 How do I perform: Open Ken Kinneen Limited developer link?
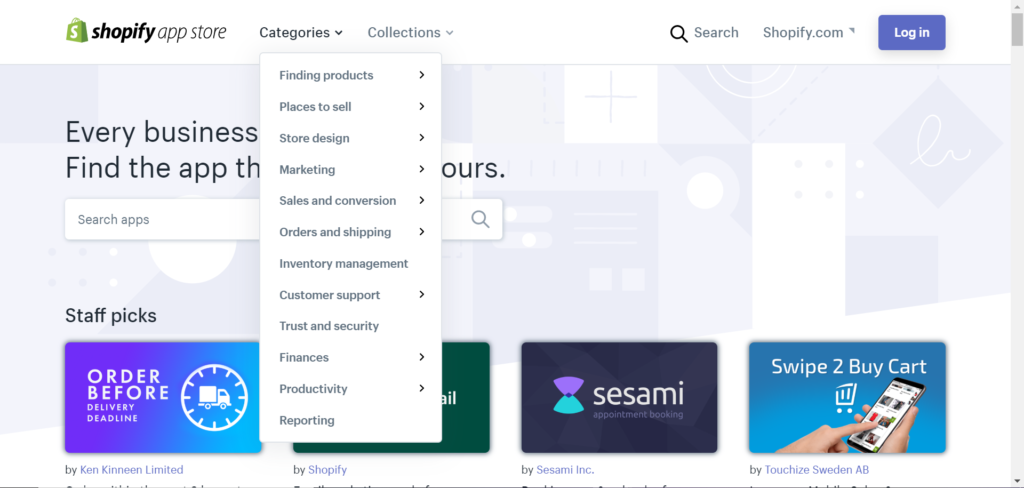tap(131, 470)
